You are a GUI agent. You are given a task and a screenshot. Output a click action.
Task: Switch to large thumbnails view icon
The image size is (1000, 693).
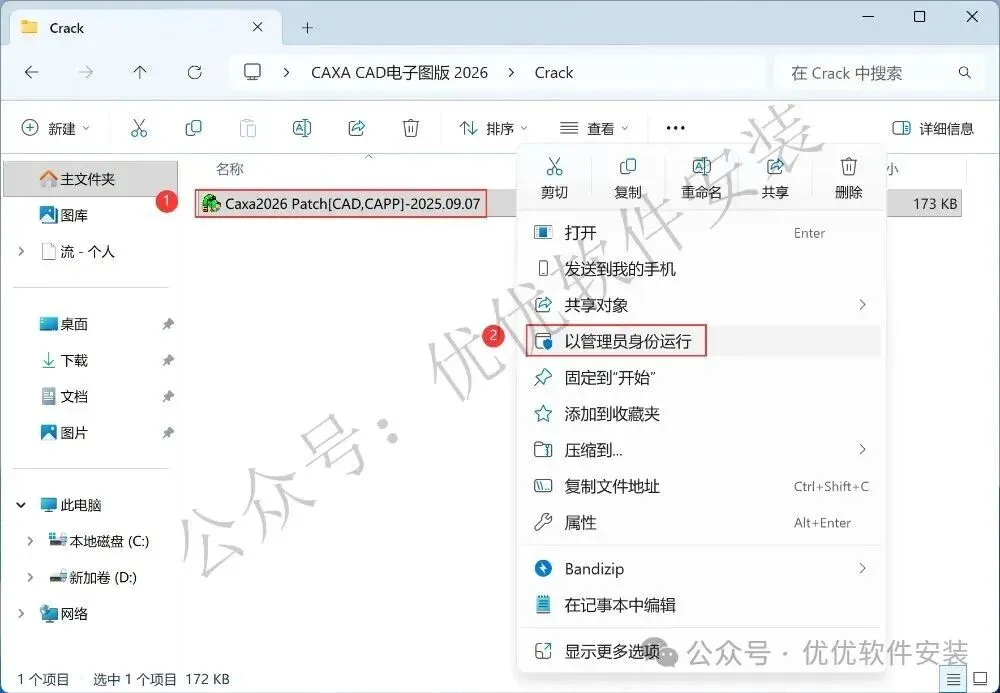tap(980, 679)
